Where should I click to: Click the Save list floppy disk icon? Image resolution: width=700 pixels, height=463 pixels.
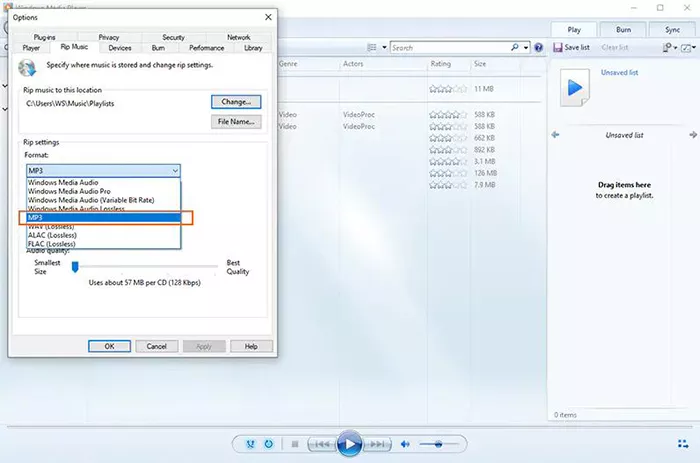click(x=558, y=47)
